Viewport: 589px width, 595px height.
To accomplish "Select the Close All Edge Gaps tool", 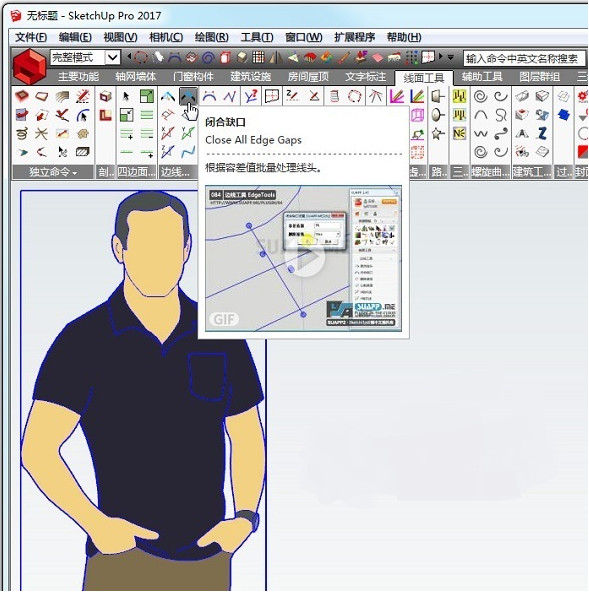I will coord(188,96).
